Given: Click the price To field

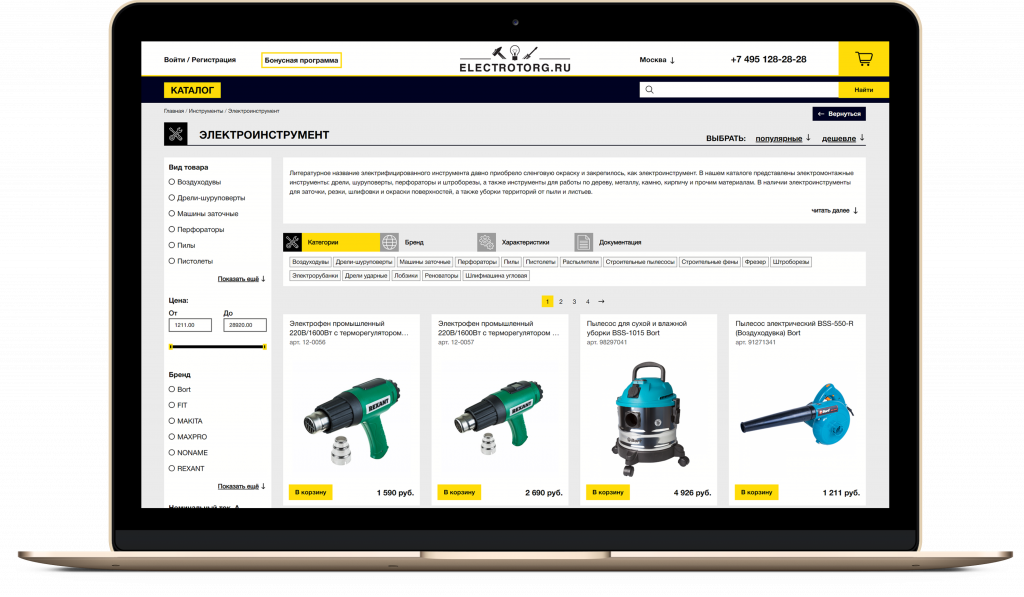Looking at the screenshot, I should coord(245,325).
